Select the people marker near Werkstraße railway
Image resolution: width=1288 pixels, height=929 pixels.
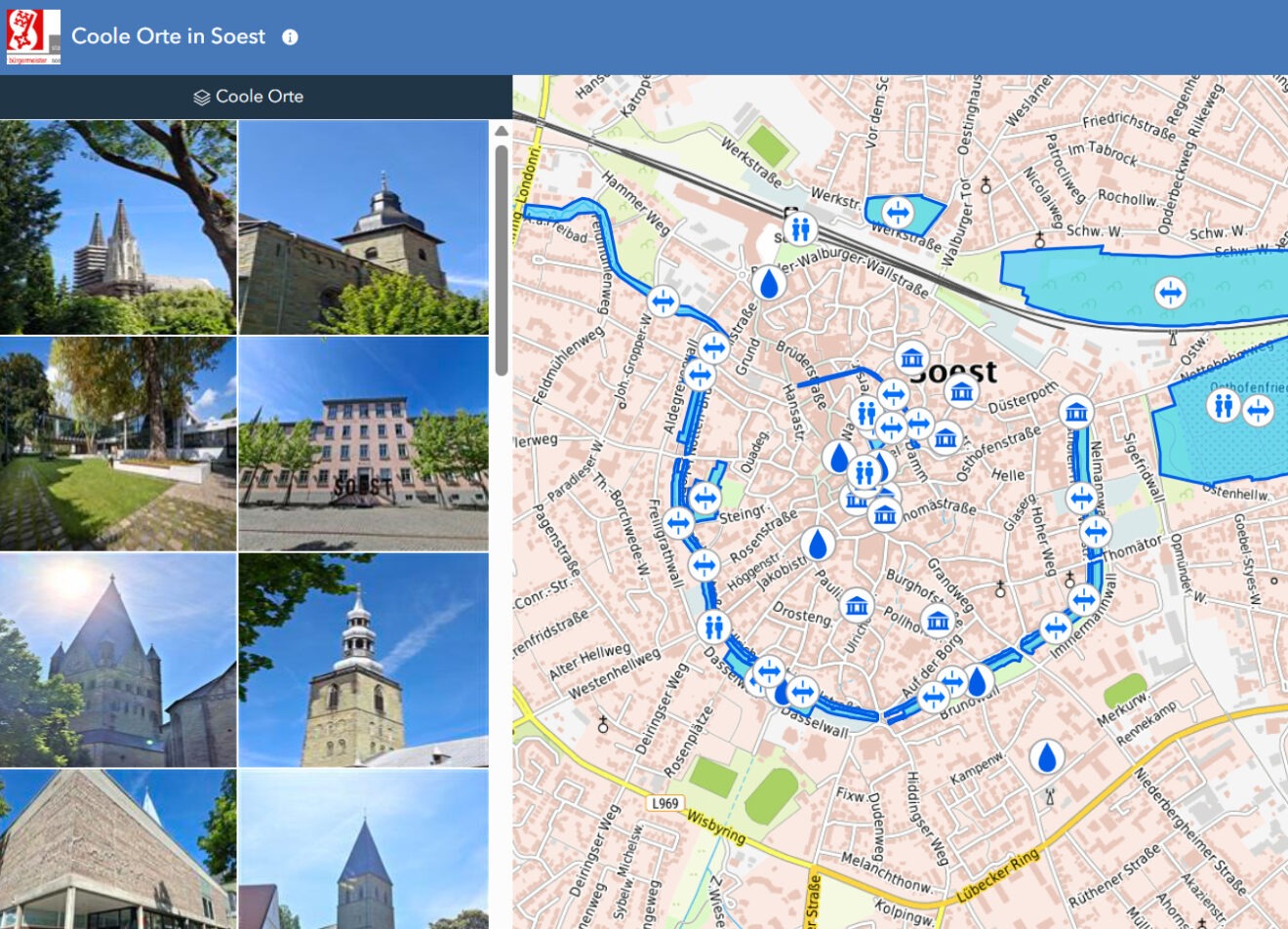pos(801,229)
